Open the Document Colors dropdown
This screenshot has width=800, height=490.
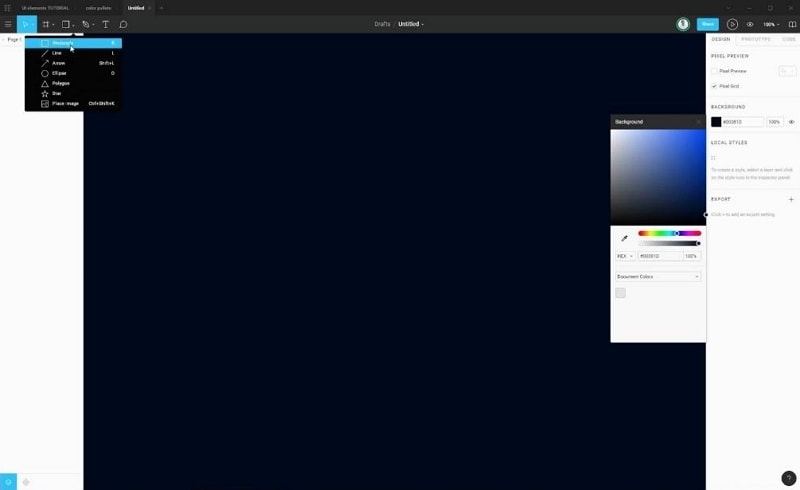point(658,277)
